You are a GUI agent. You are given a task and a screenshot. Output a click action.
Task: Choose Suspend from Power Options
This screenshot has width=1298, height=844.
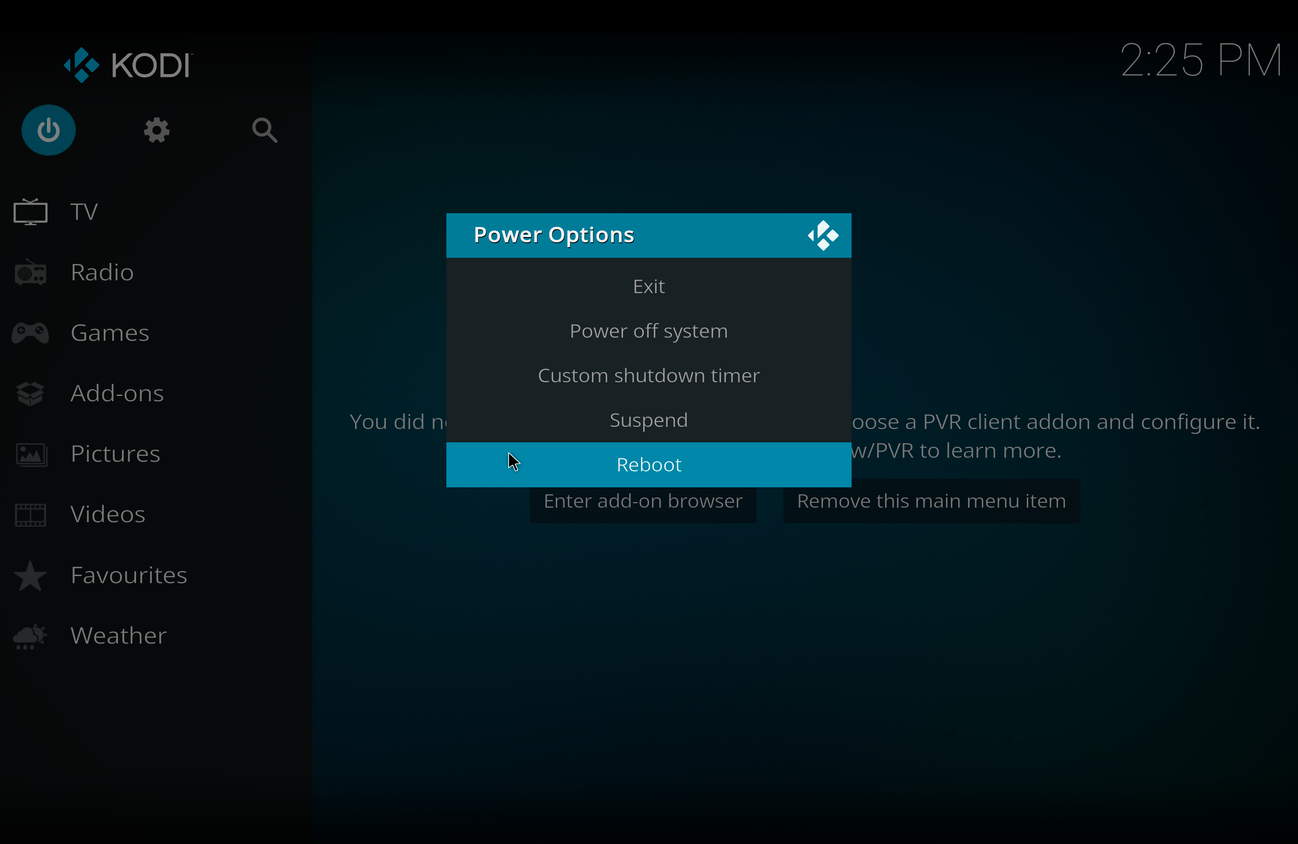pos(649,420)
